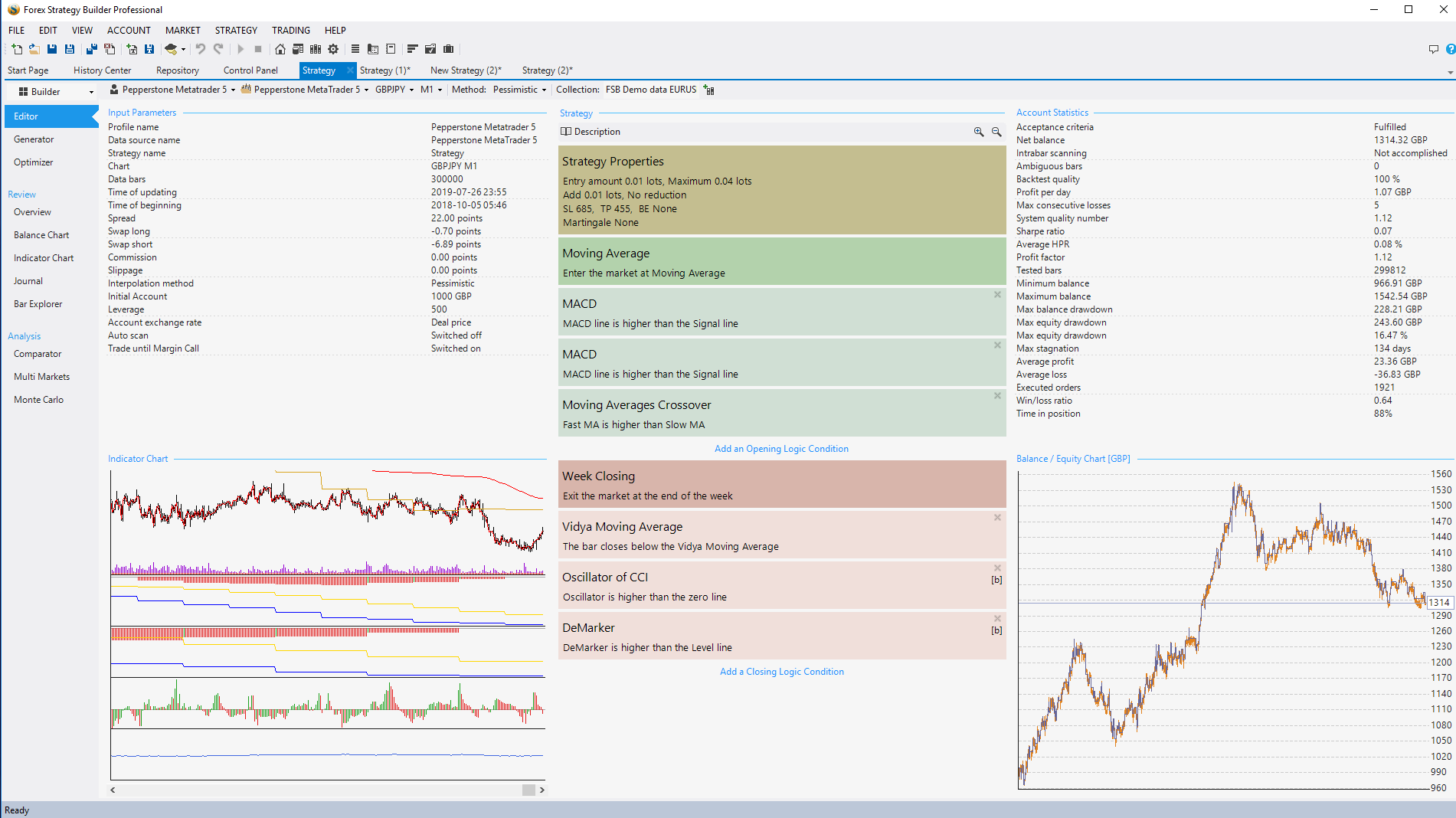The height and width of the screenshot is (818, 1456).
Task: Click the blue help question icon
Action: (x=1451, y=49)
